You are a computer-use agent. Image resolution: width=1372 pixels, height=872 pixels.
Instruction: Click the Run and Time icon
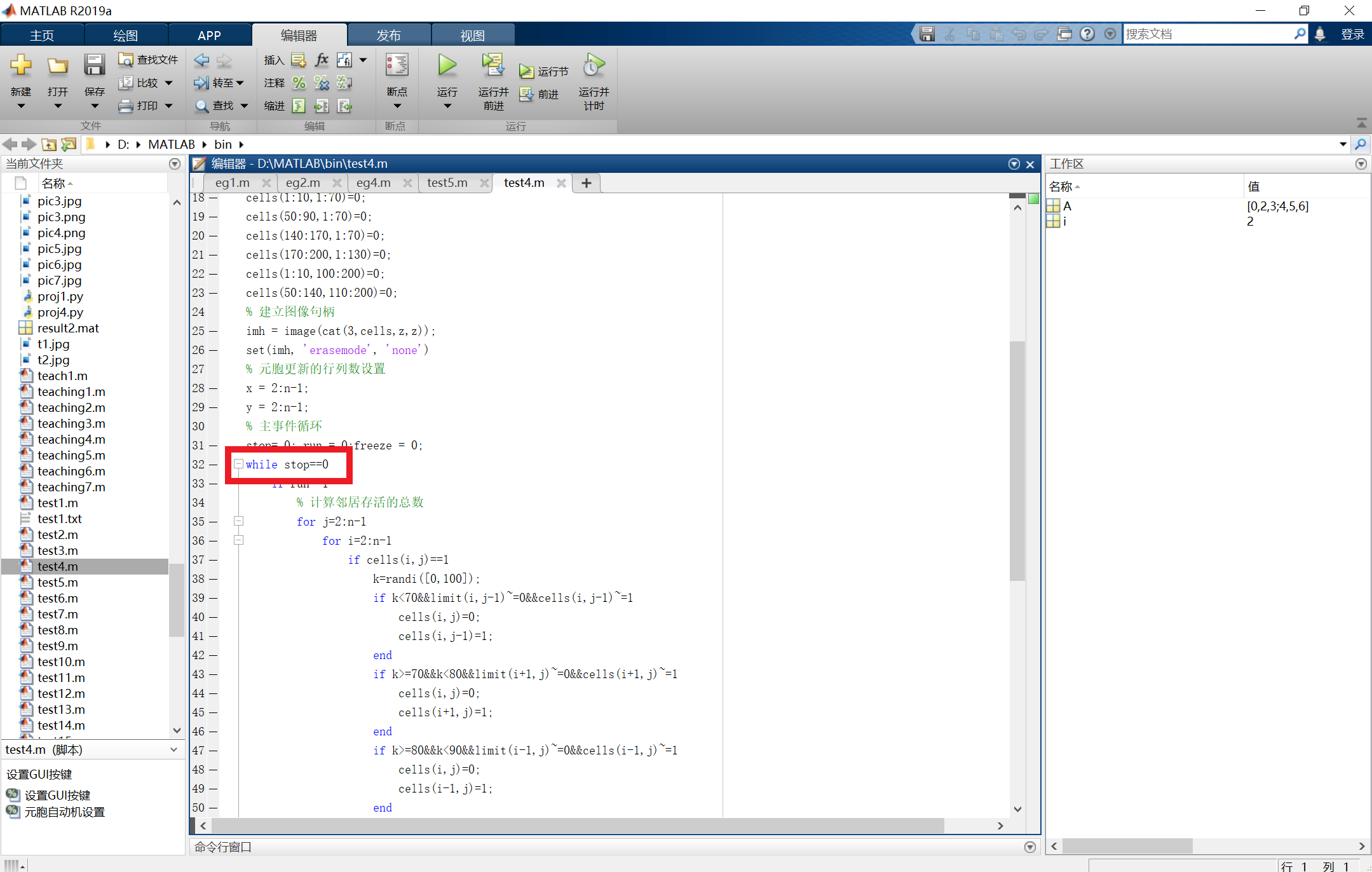[x=594, y=65]
